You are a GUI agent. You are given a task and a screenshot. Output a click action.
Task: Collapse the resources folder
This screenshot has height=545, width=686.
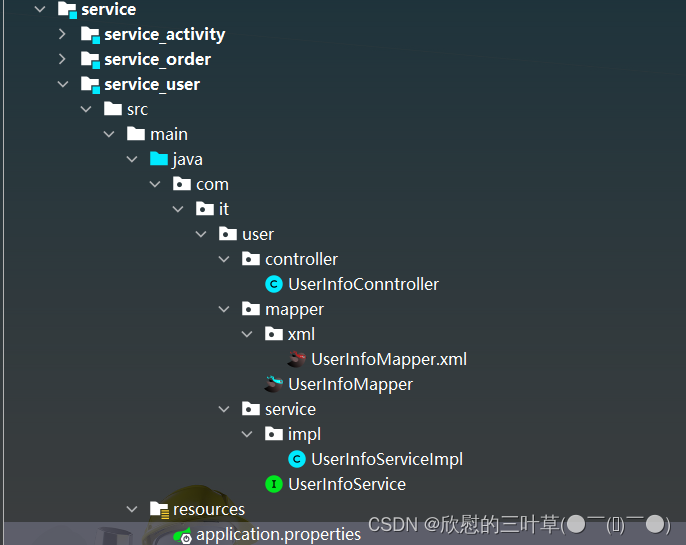(132, 509)
